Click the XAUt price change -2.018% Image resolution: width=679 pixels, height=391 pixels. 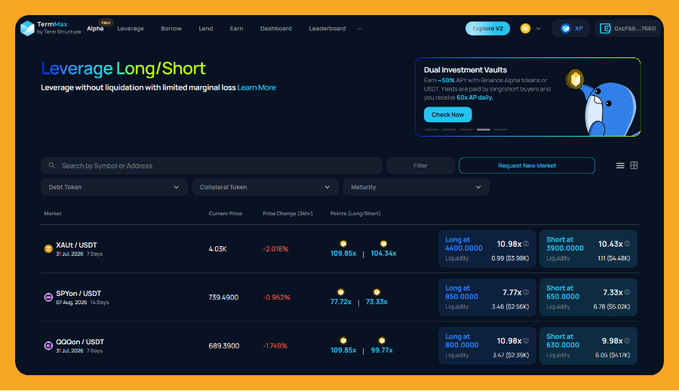(275, 249)
